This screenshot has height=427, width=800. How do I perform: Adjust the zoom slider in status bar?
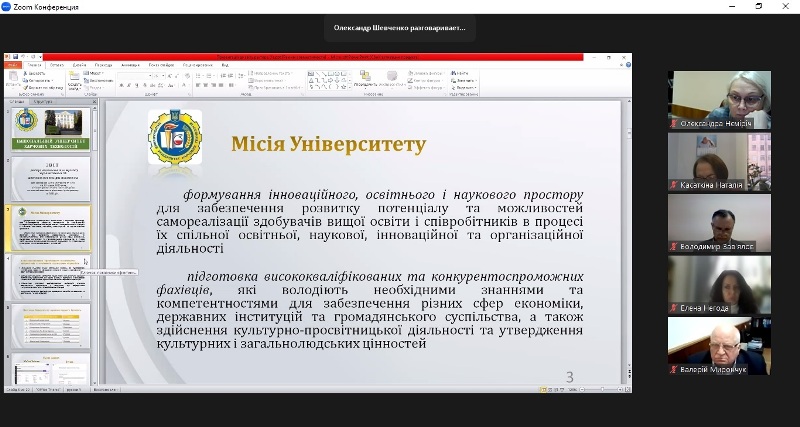pos(602,390)
